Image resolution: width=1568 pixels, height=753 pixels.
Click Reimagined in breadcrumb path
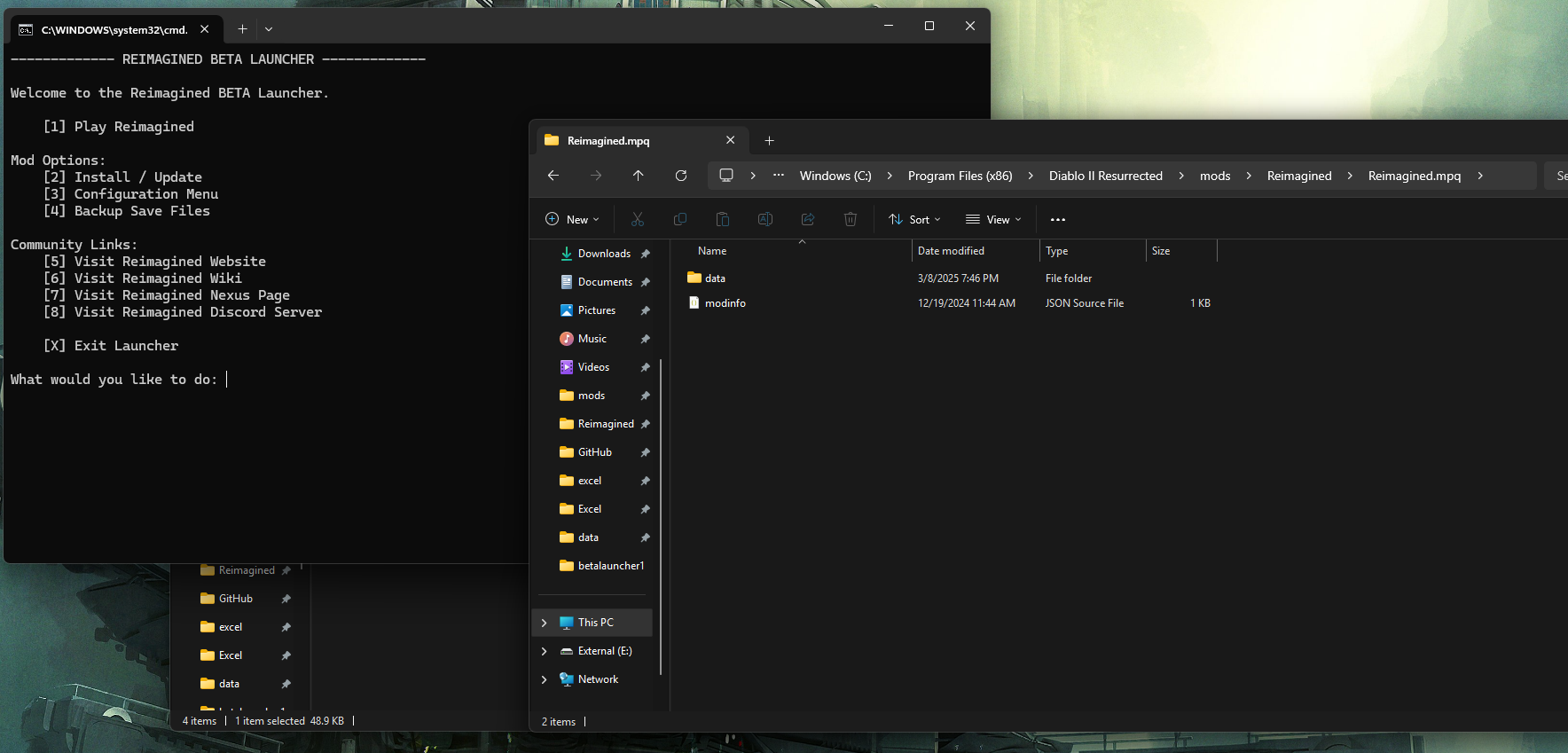(1299, 176)
